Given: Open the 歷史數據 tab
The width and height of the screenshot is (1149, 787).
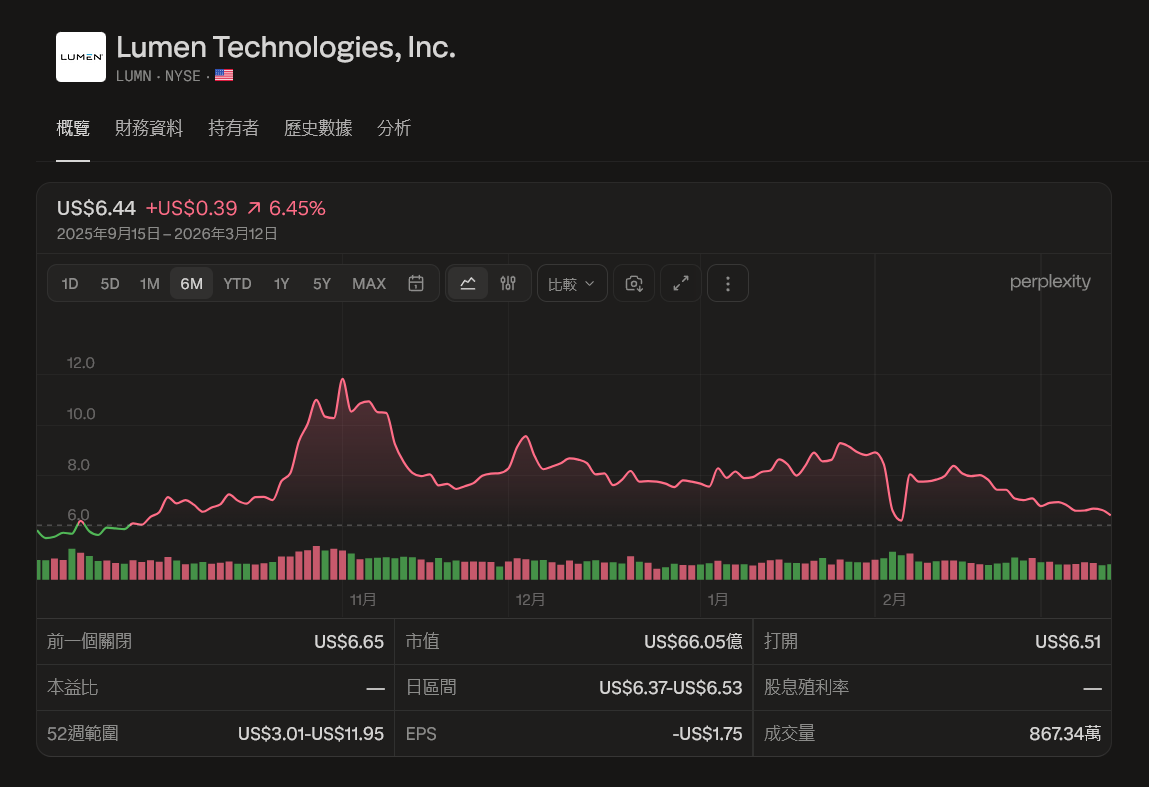Looking at the screenshot, I should click(x=318, y=128).
